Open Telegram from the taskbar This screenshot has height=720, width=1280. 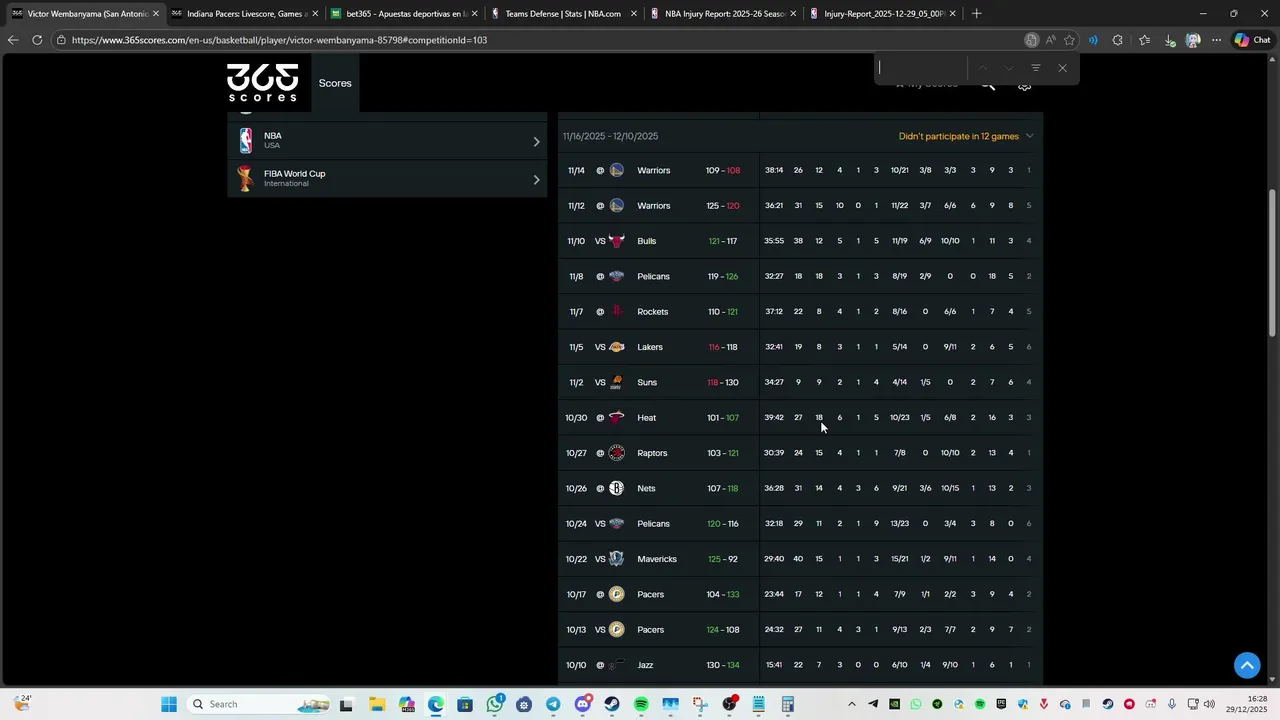(553, 704)
